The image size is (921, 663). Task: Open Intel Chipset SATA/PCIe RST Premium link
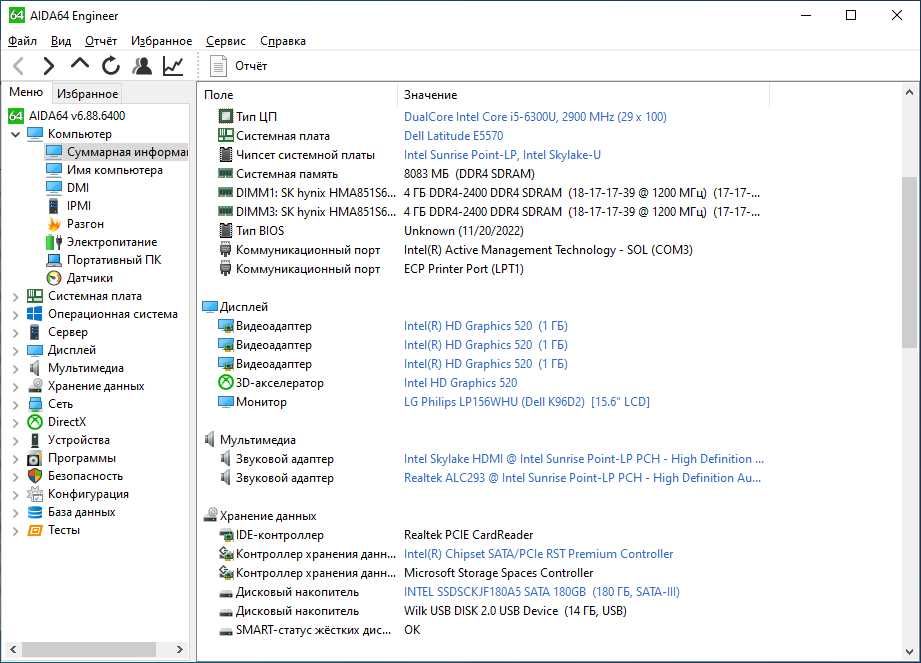point(538,554)
